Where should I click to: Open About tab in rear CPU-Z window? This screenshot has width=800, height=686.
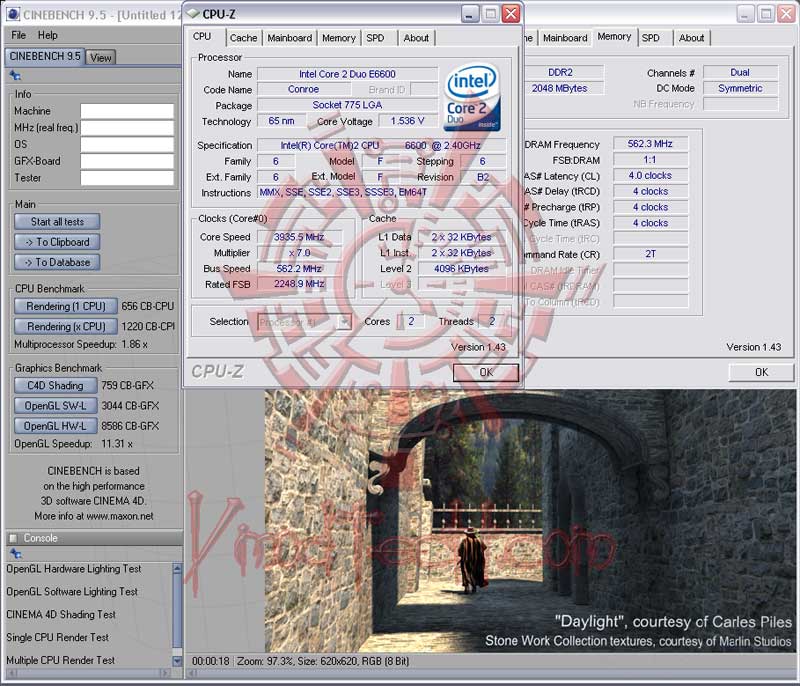pos(691,38)
